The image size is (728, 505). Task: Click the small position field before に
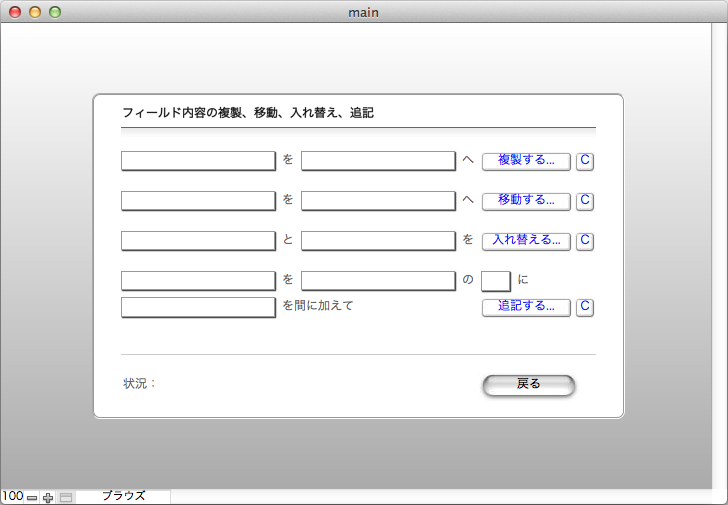click(x=496, y=281)
